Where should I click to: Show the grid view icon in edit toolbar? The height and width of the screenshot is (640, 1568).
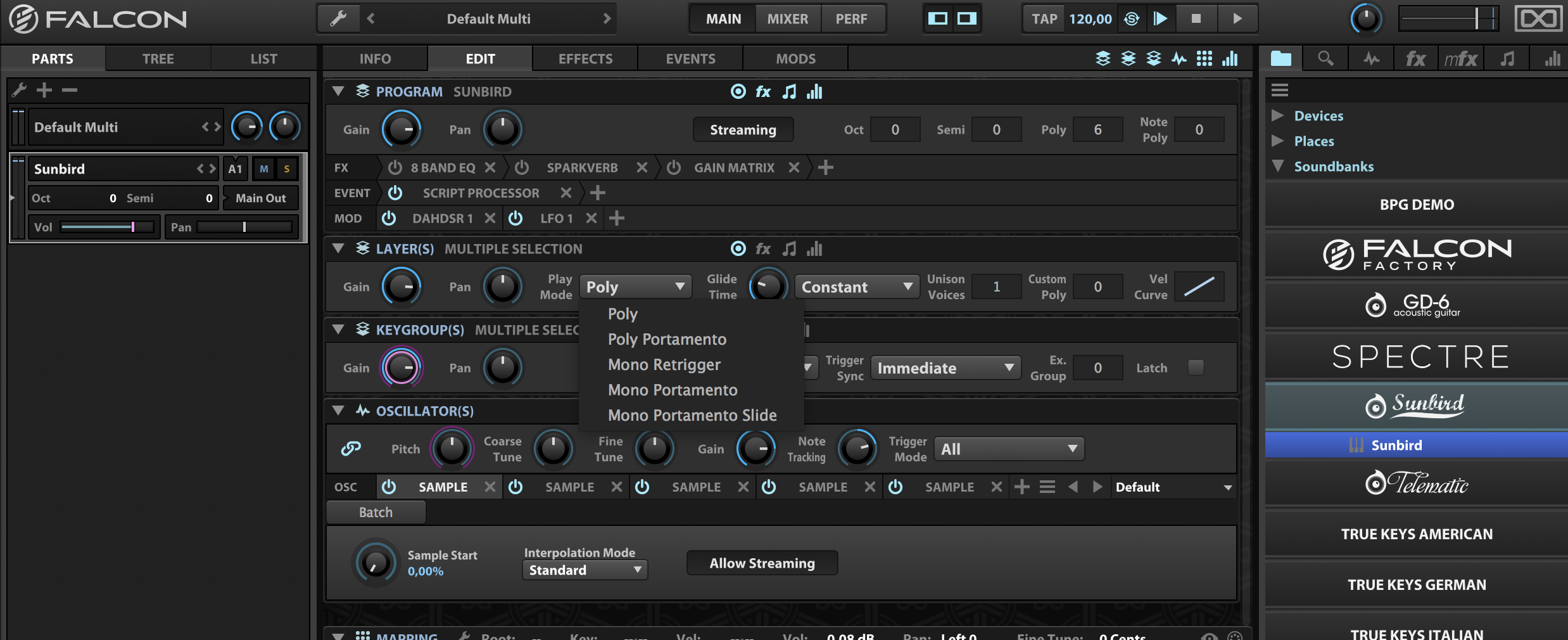[x=1204, y=59]
